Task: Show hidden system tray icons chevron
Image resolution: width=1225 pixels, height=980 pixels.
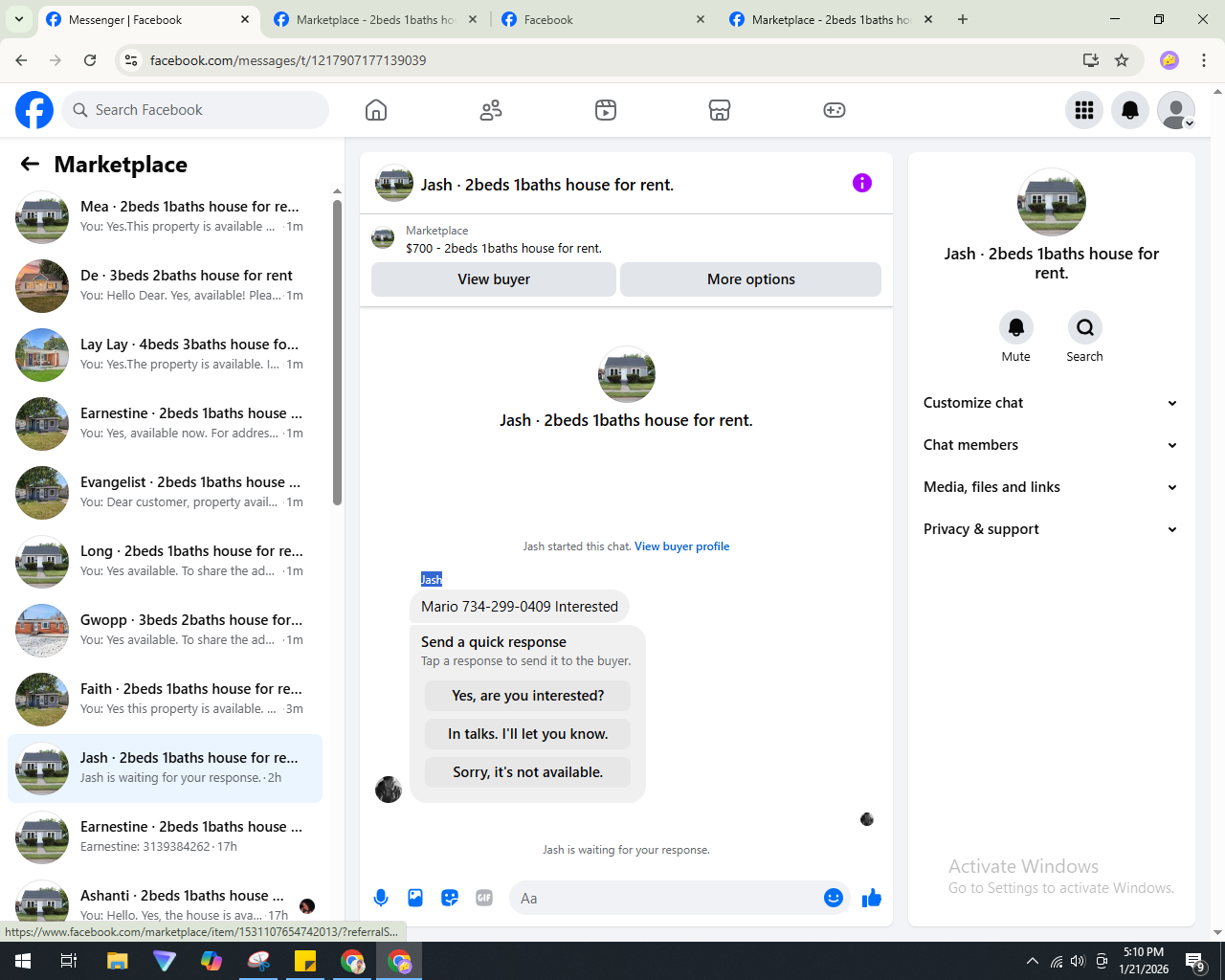Action: 1032,961
